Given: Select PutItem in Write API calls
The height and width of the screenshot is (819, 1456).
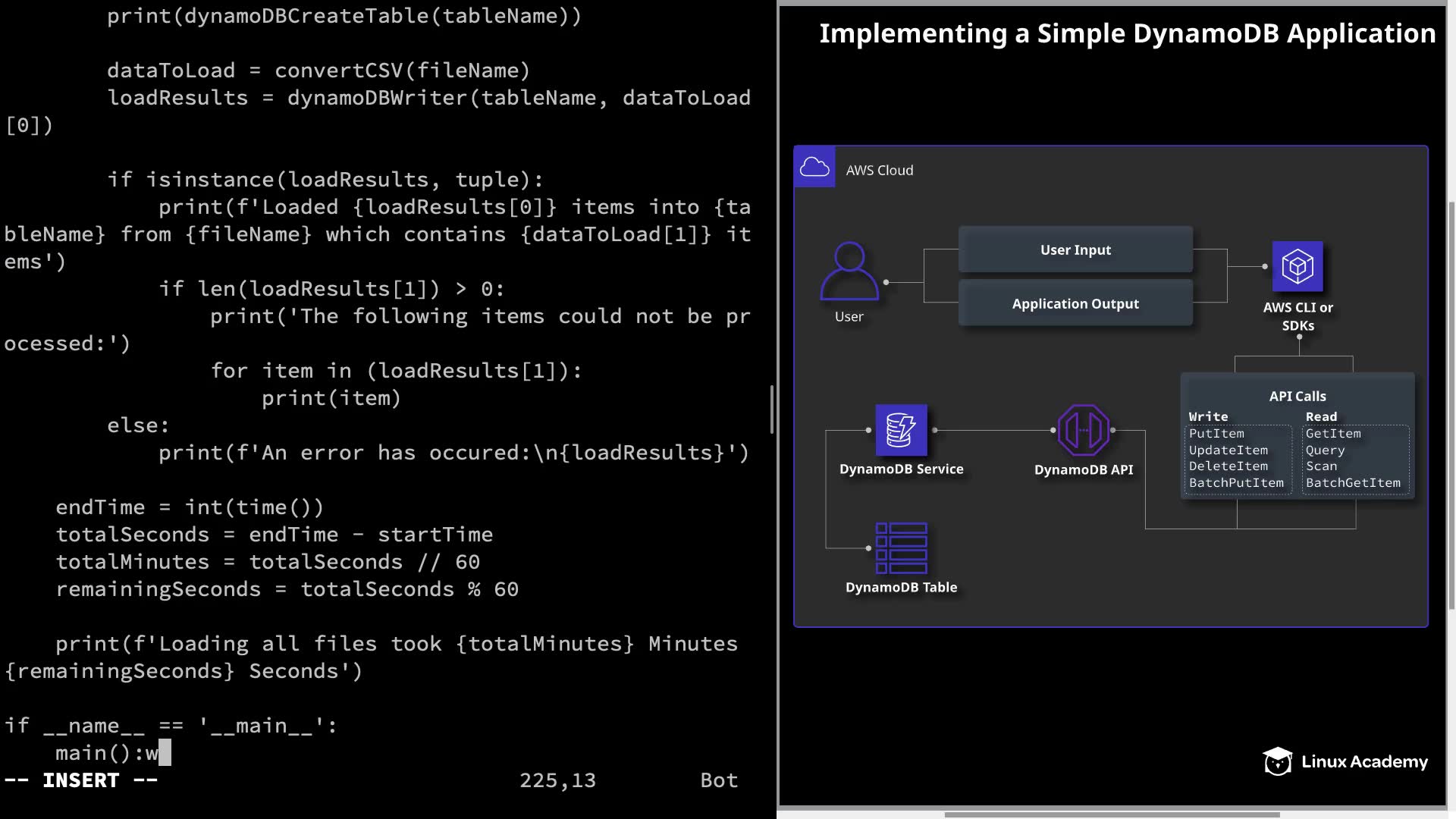Looking at the screenshot, I should pos(1216,434).
